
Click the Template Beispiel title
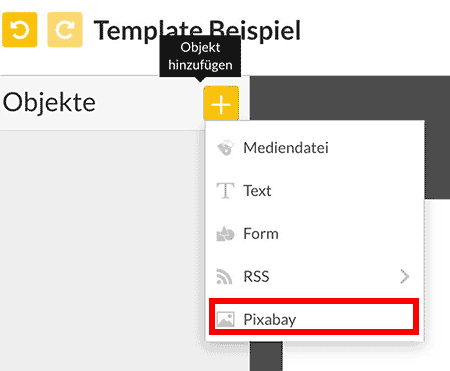[x=197, y=31]
